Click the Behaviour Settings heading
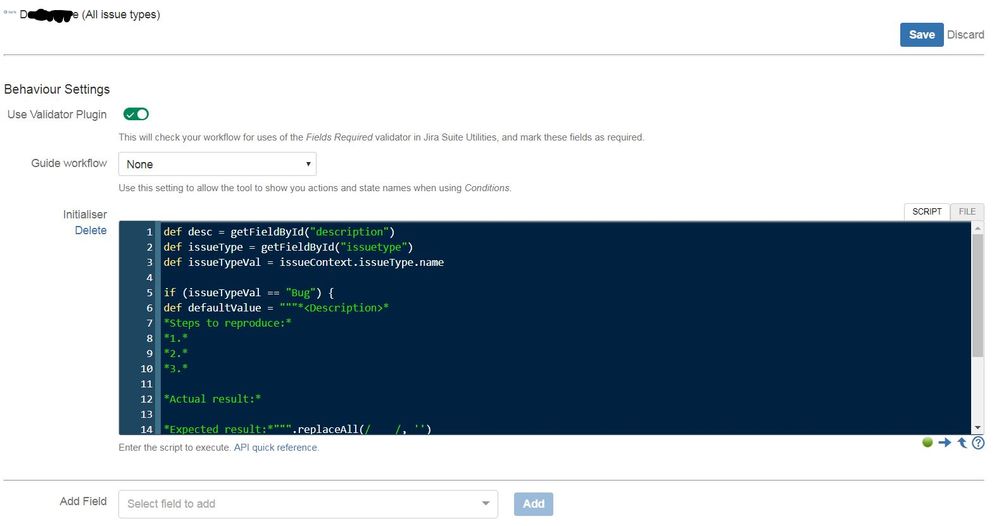The width and height of the screenshot is (999, 526). [x=57, y=89]
